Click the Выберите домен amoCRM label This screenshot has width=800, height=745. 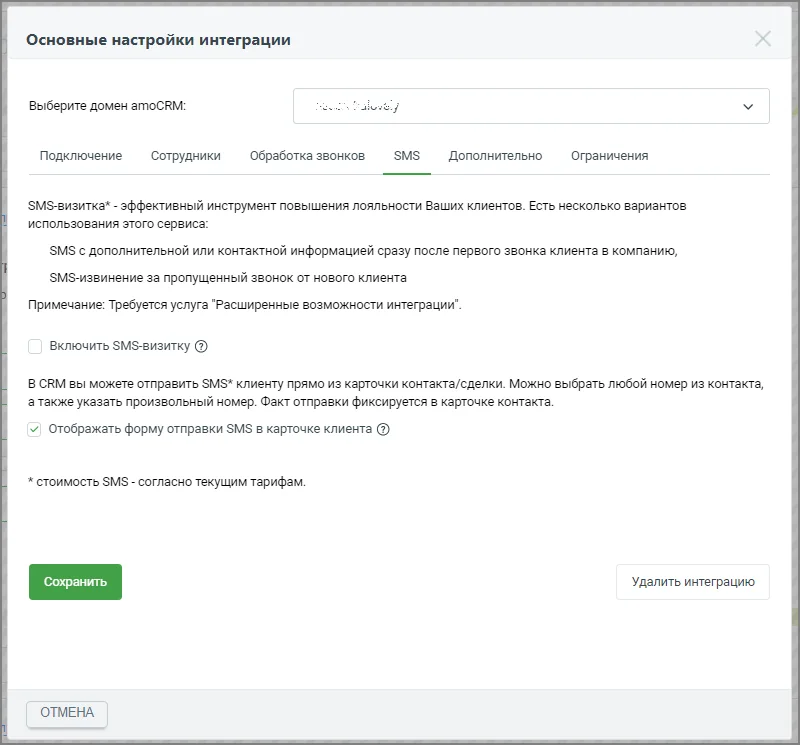click(x=108, y=106)
